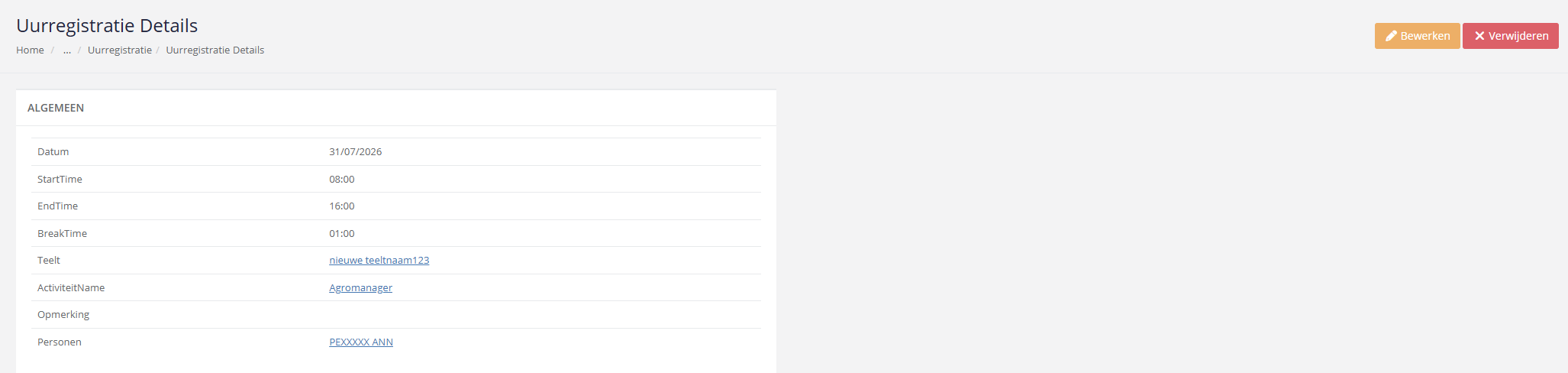Open the nieuwe teeltnaam123 link
Screen dimensions: 1568x373
(x=379, y=261)
